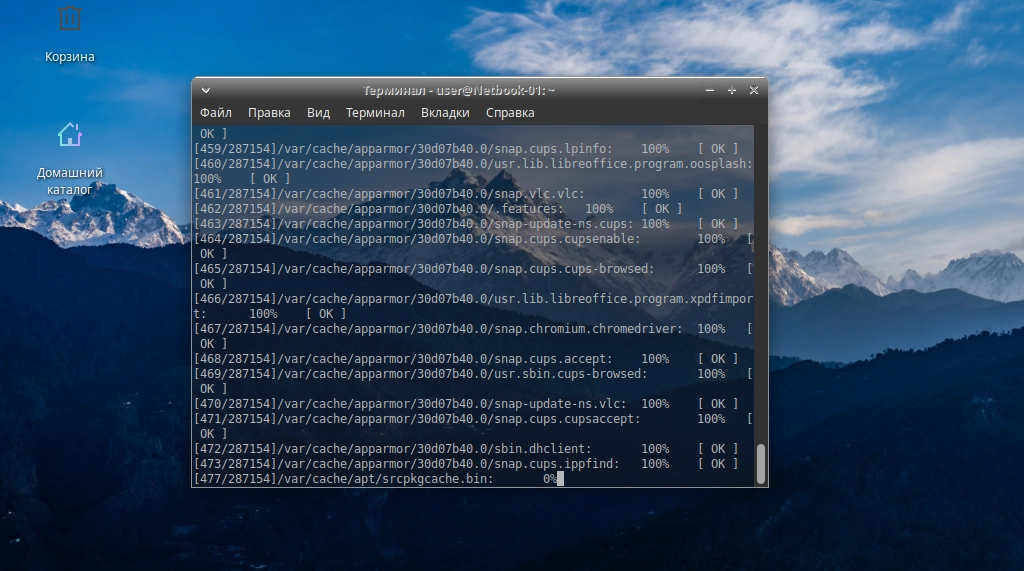Click the usr.sbin.cups-browsed line
Image resolution: width=1024 pixels, height=571 pixels.
tap(473, 374)
